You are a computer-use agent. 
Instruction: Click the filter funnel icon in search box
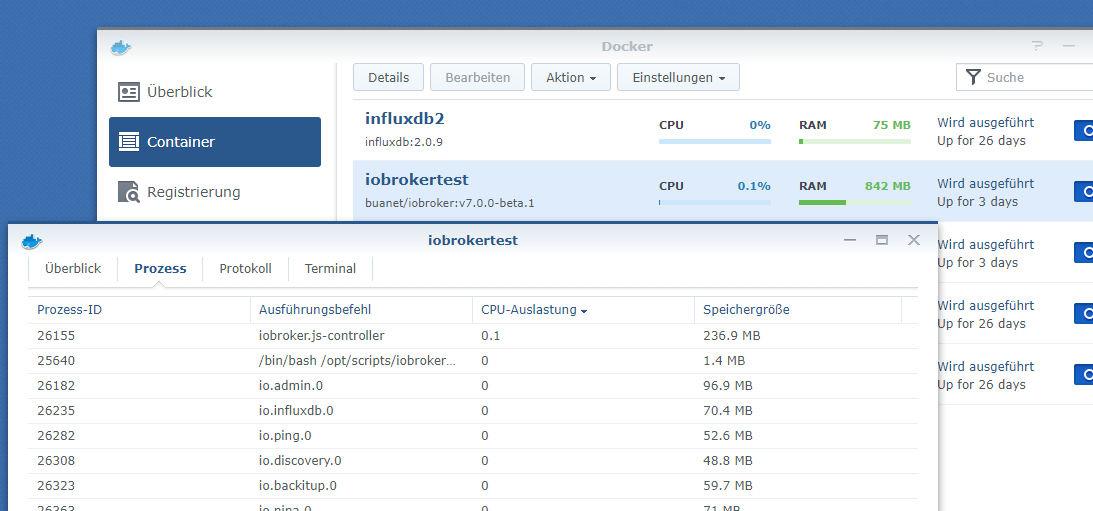coord(973,77)
